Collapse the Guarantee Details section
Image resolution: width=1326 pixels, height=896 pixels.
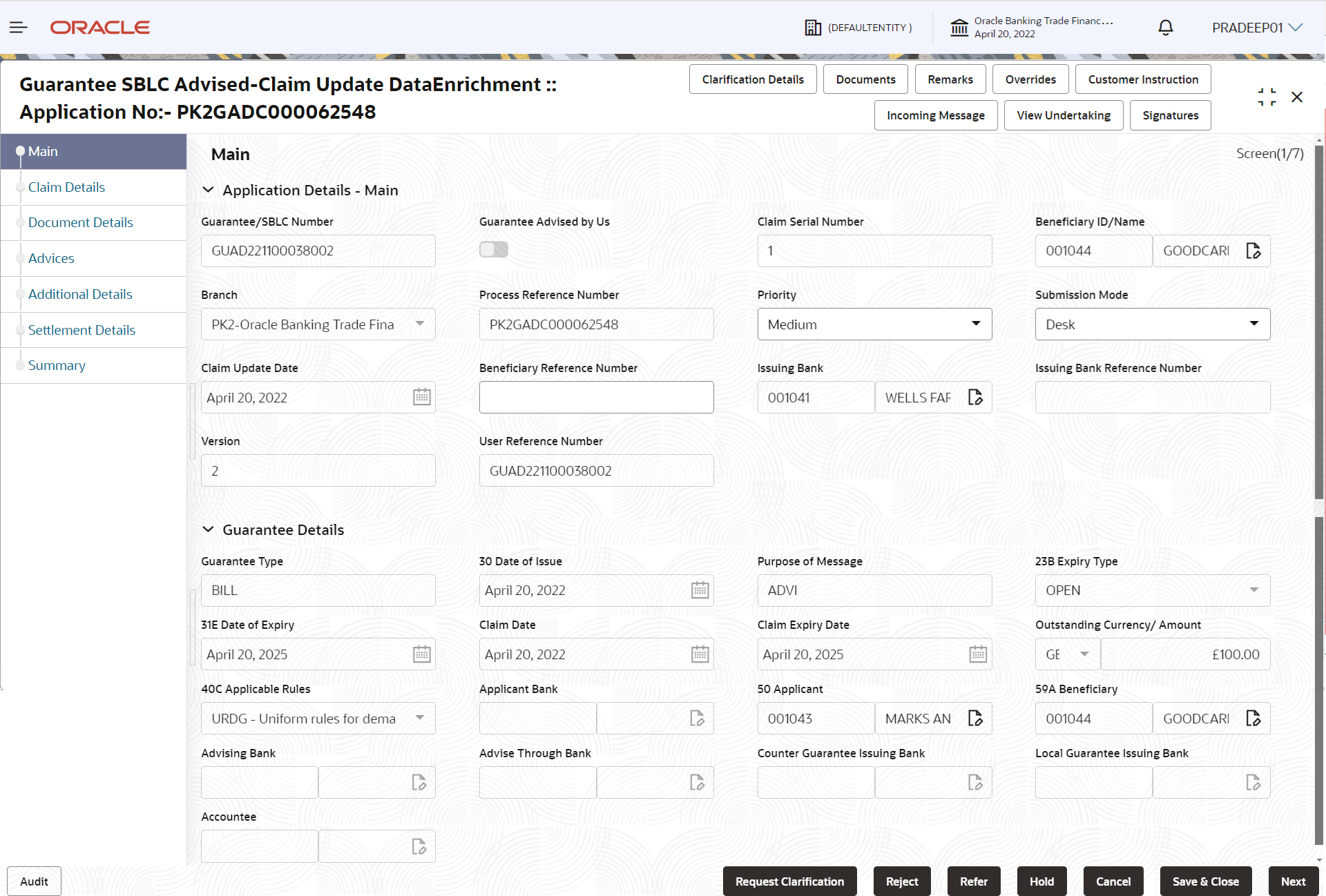tap(208, 529)
